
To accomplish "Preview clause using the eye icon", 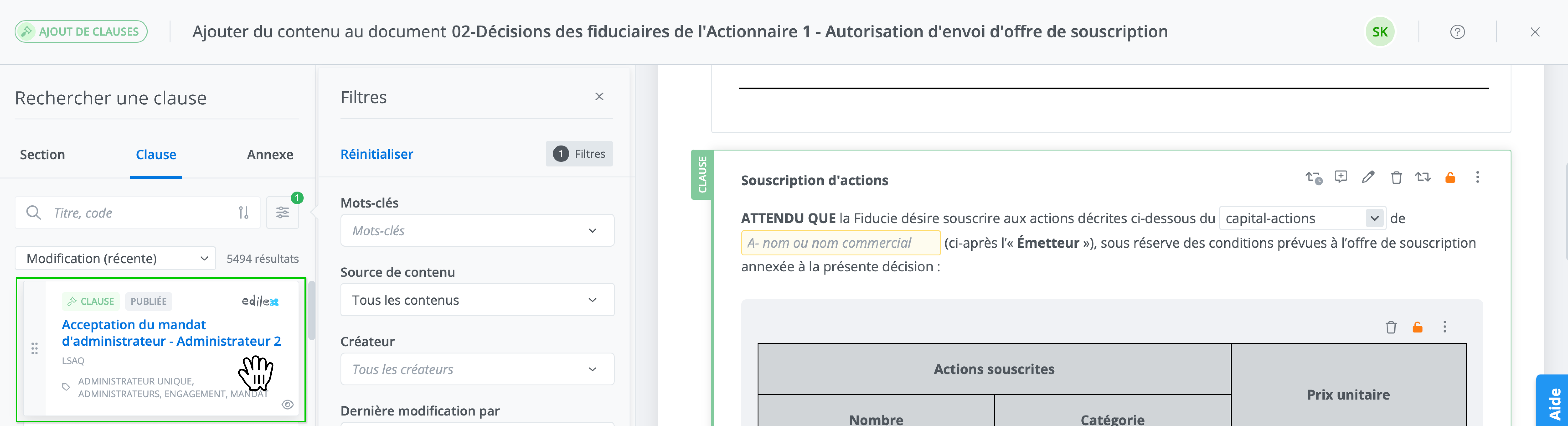I will [x=287, y=405].
